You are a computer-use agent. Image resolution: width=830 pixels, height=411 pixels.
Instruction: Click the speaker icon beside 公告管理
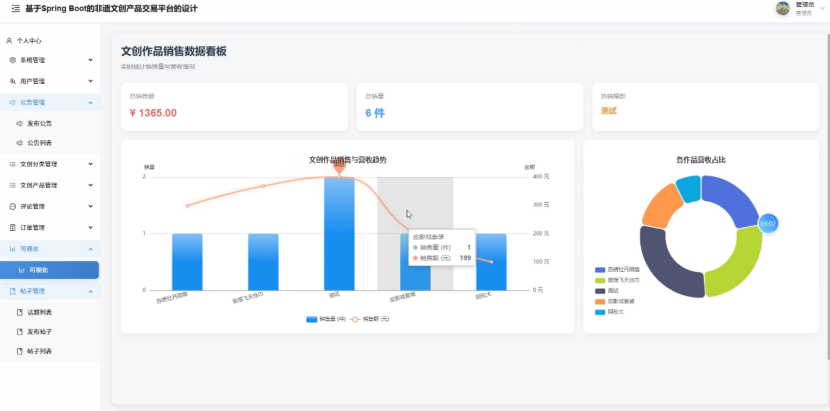tap(13, 103)
